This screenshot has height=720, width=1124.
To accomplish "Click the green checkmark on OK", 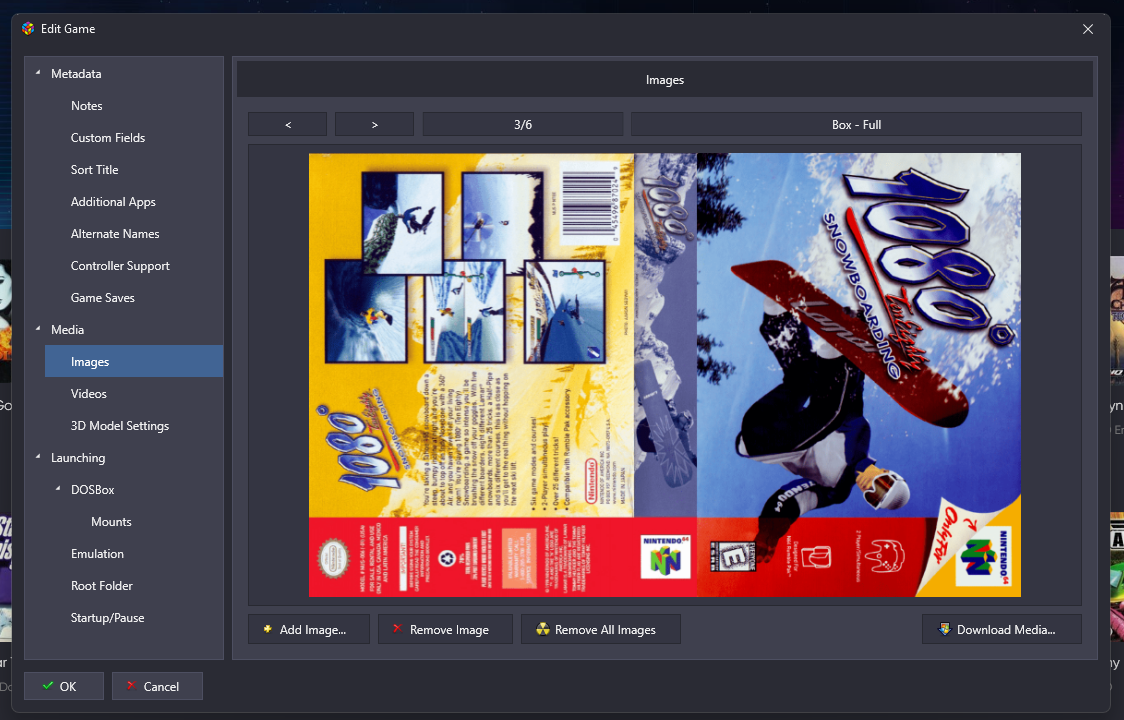I will pyautogui.click(x=48, y=686).
